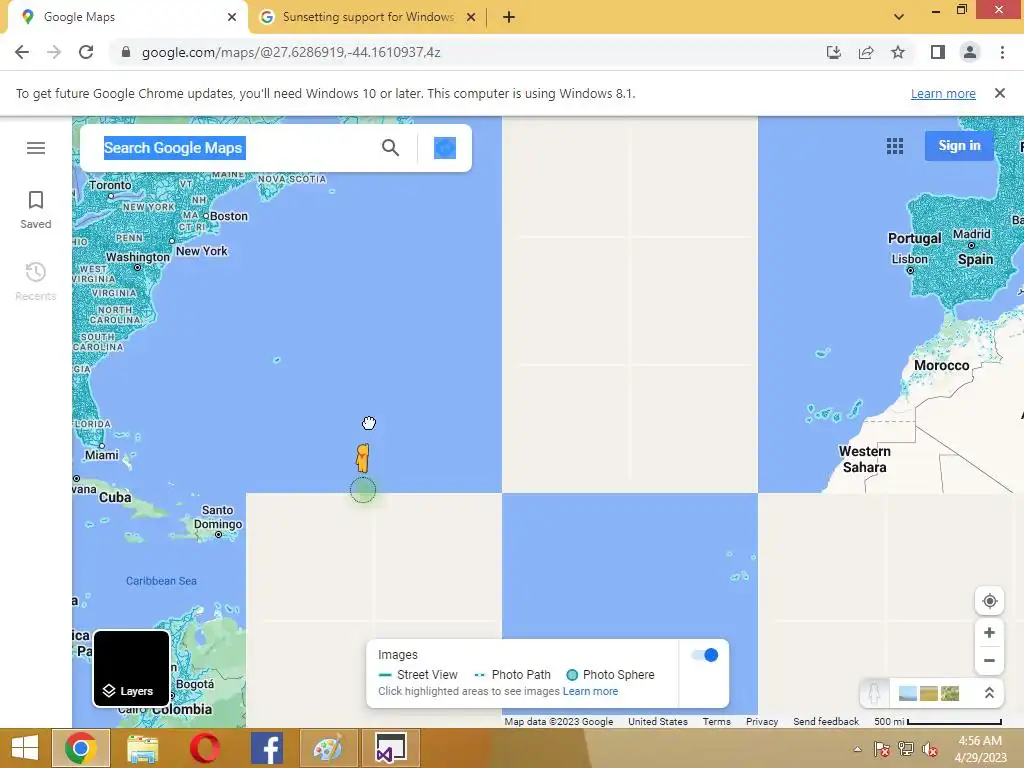Viewport: 1024px width, 768px height.
Task: Click the Learn more link in Chrome banner
Action: (943, 93)
